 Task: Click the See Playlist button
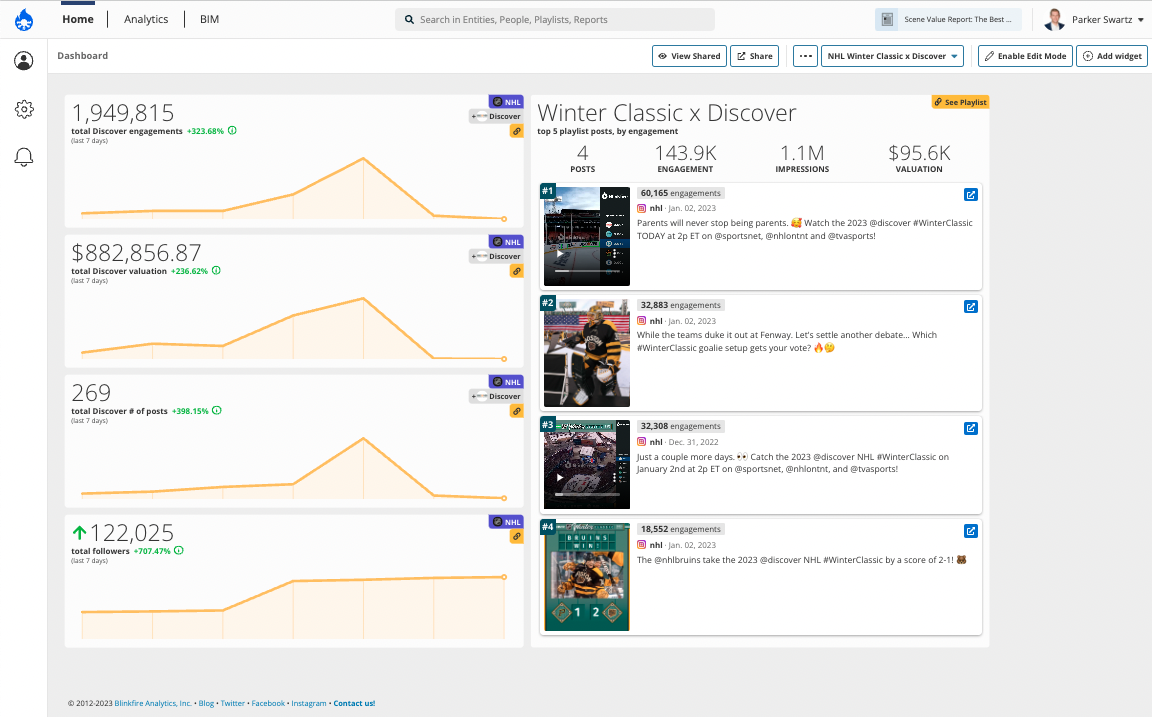960,102
